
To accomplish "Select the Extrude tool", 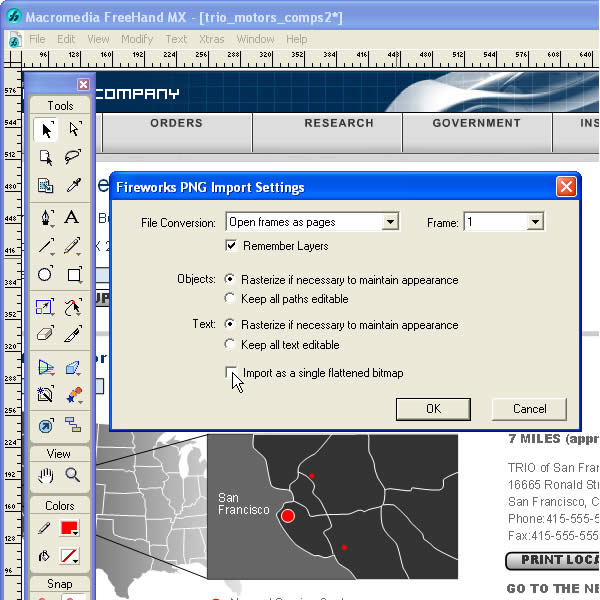I will click(x=73, y=367).
